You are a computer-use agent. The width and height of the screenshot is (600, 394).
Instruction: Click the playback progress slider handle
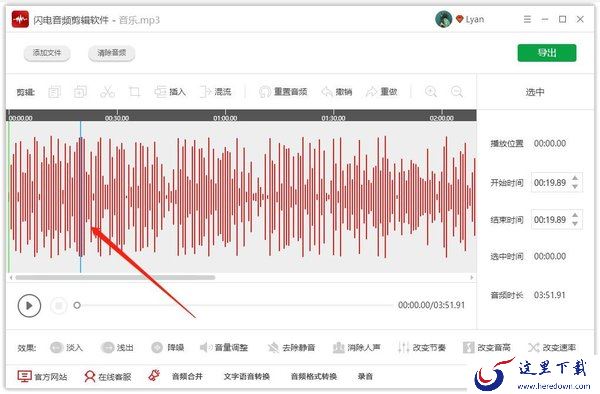coord(77,305)
